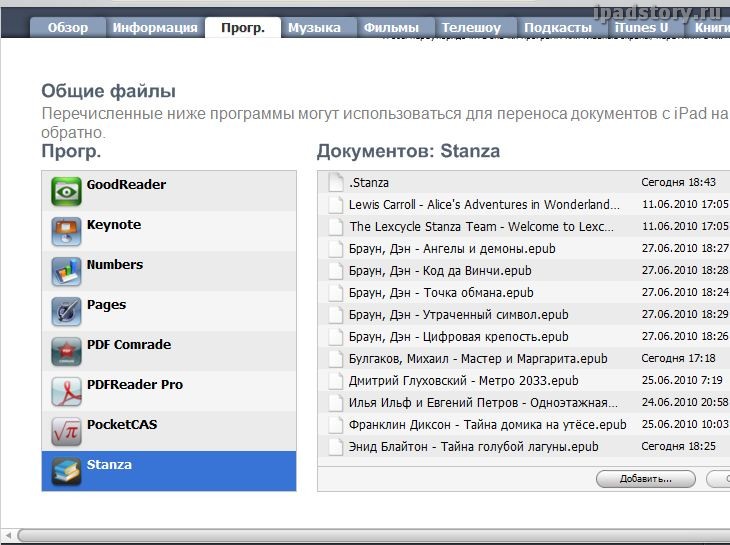
Task: Select Браун, Дэн - Код да Винчи.epub name
Action: coord(440,271)
